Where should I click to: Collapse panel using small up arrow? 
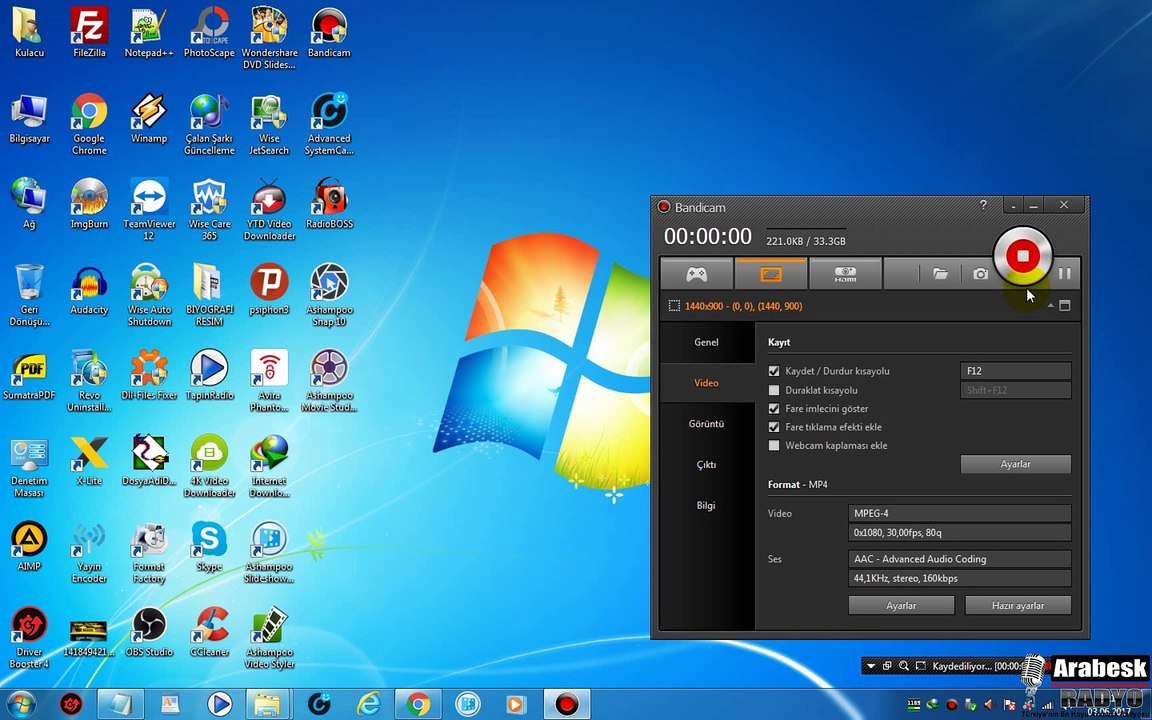[x=1050, y=306]
